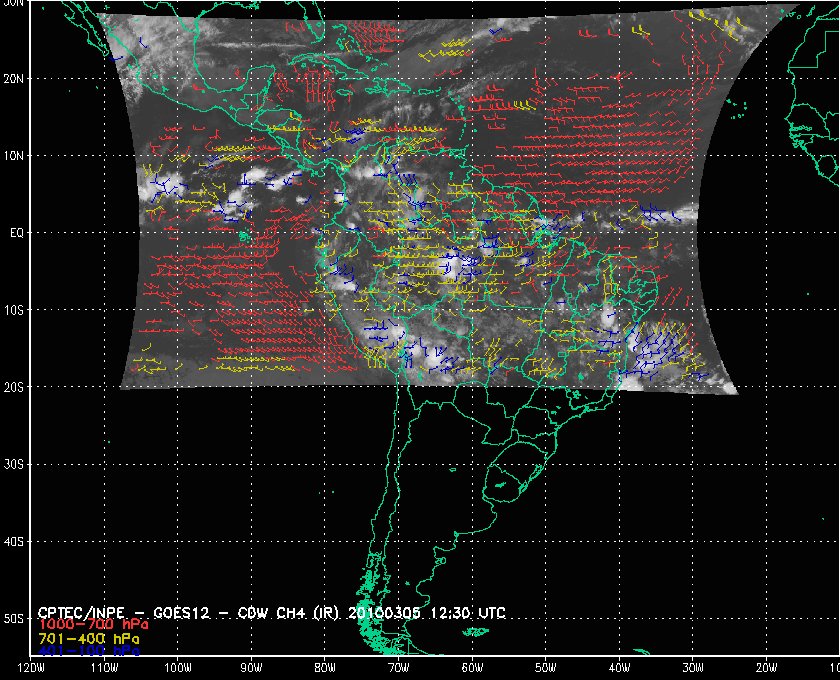Click the 40W longitude label
Screen dimensions: 840x680
click(x=620, y=668)
